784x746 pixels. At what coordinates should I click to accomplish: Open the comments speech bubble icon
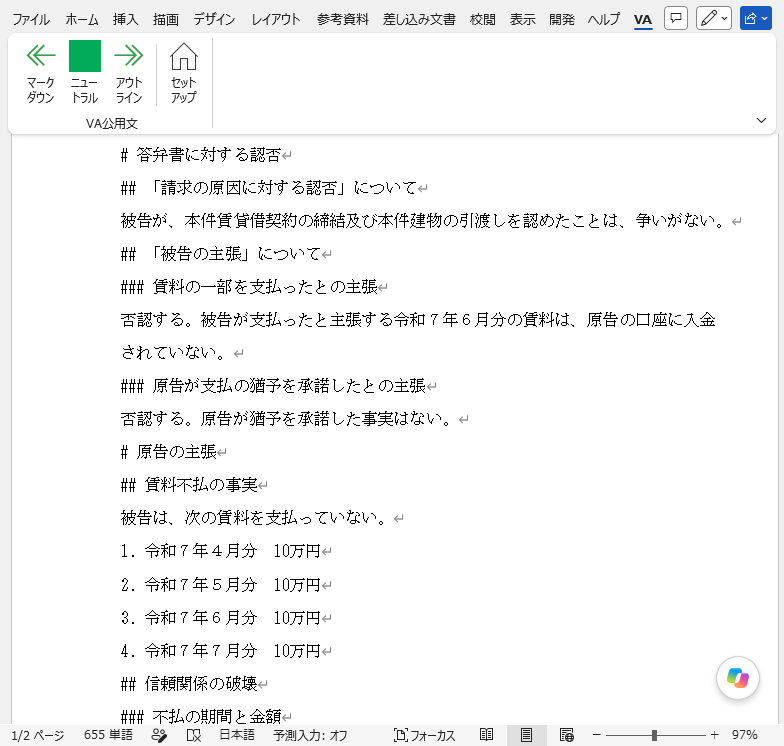pos(676,19)
